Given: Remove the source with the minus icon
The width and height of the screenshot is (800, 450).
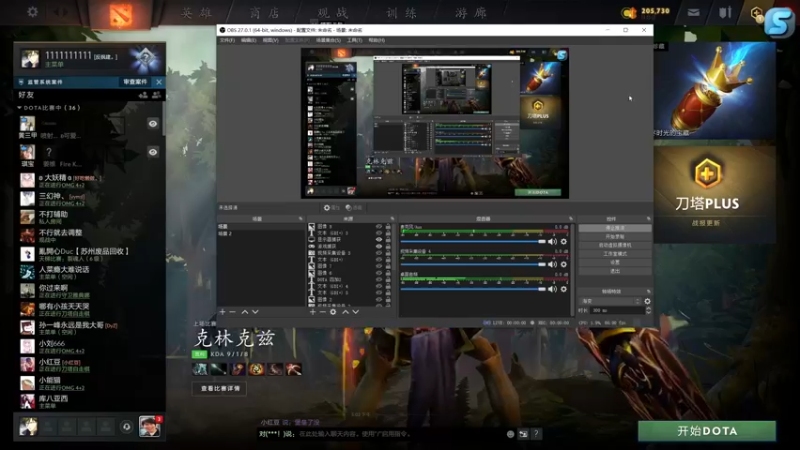Looking at the screenshot, I should (322, 312).
